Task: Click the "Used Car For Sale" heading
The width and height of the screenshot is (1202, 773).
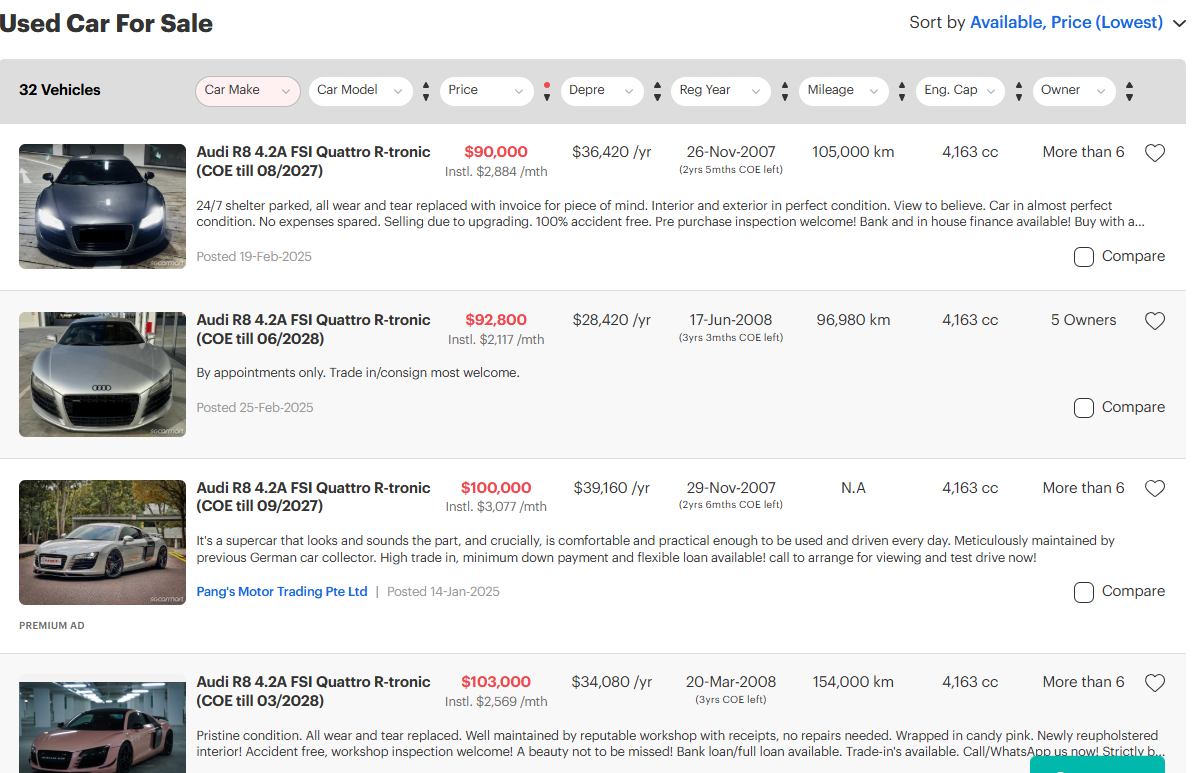Action: click(x=106, y=23)
